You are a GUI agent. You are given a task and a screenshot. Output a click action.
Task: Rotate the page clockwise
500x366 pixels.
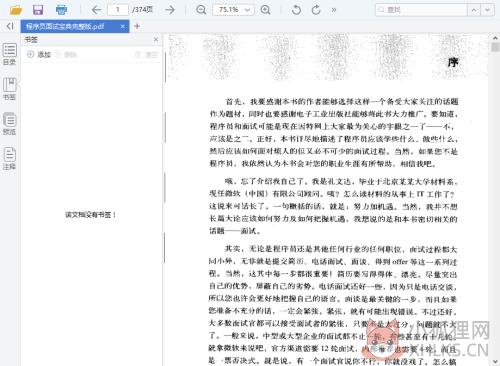pyautogui.click(x=316, y=10)
